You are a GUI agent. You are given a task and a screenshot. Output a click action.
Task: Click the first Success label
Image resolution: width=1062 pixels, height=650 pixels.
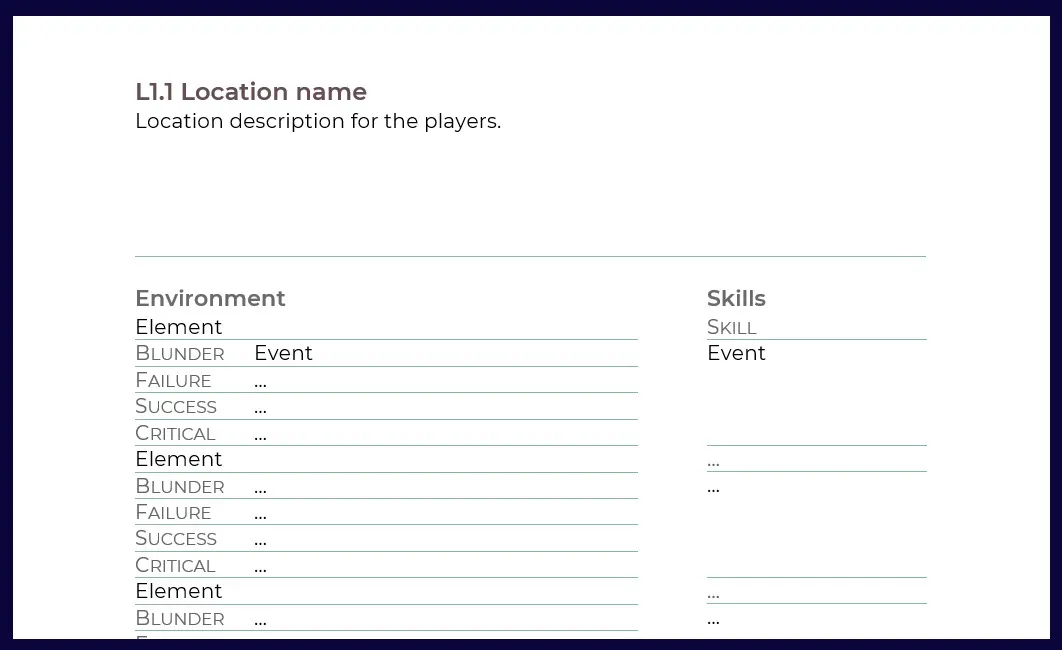coord(176,406)
